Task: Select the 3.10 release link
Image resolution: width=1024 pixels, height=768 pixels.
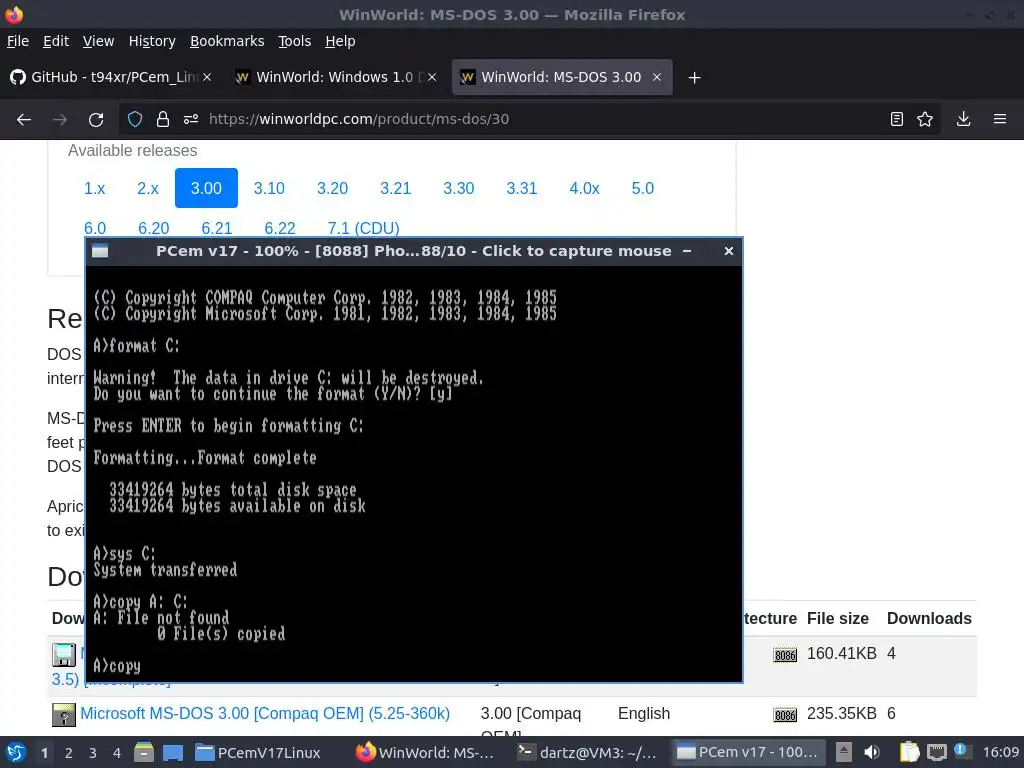Action: click(x=269, y=188)
